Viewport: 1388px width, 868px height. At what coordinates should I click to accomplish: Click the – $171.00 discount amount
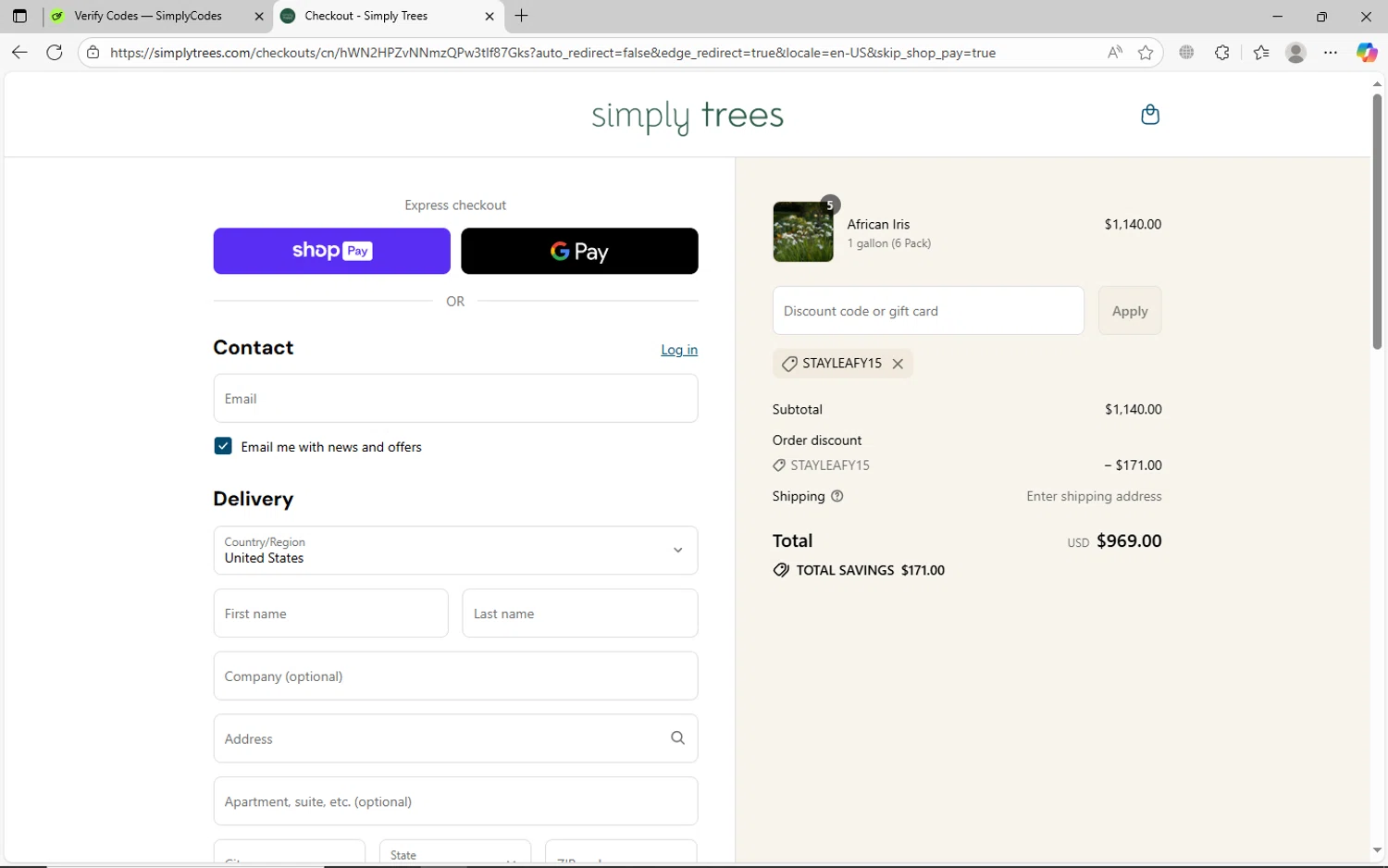[1133, 465]
